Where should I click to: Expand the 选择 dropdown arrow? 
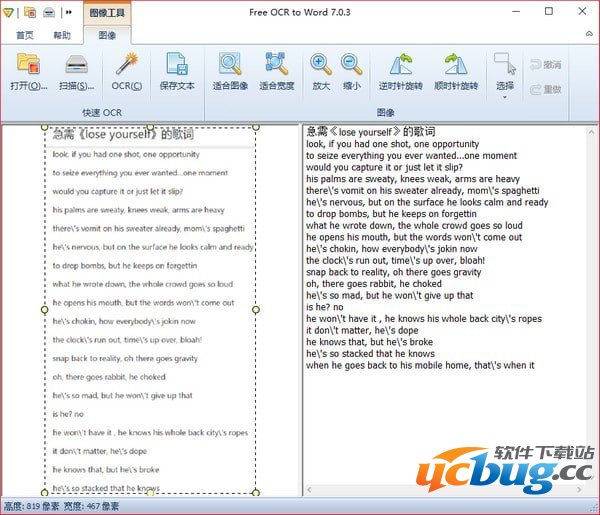coord(505,98)
